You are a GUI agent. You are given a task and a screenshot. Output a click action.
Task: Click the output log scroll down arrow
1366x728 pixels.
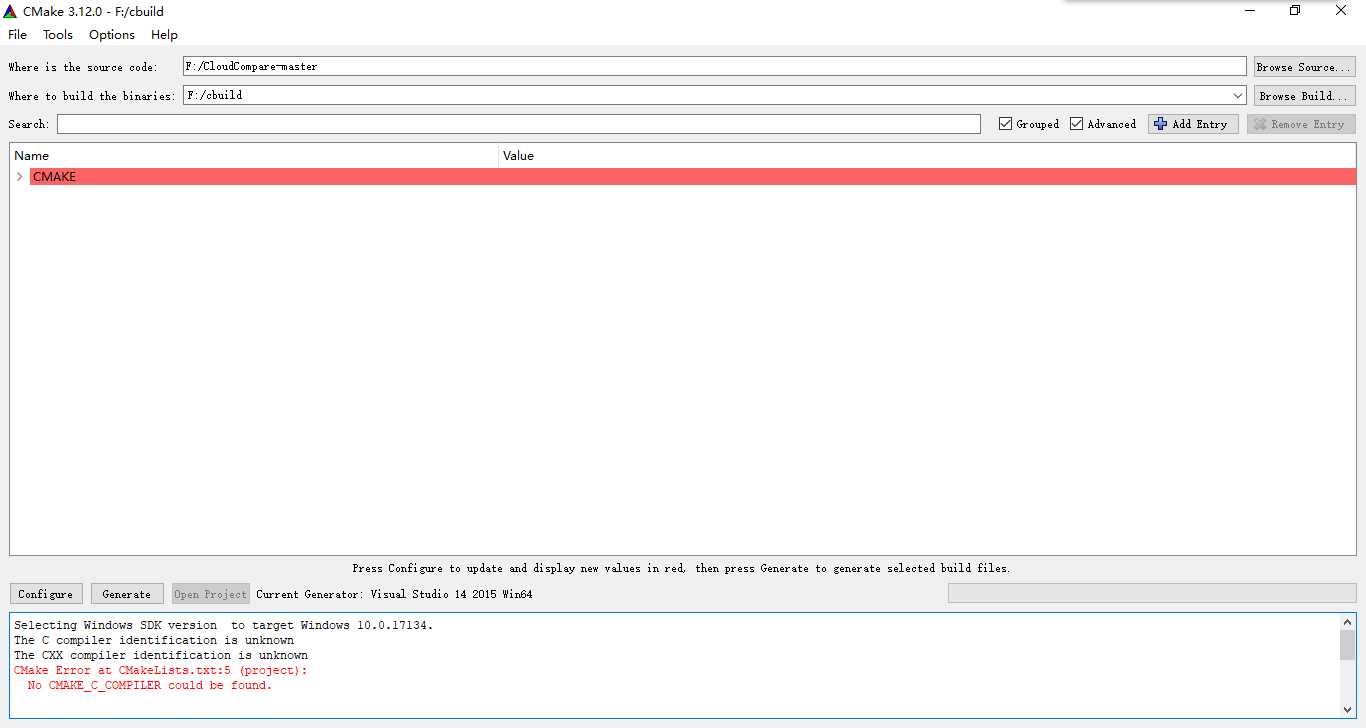(x=1347, y=709)
